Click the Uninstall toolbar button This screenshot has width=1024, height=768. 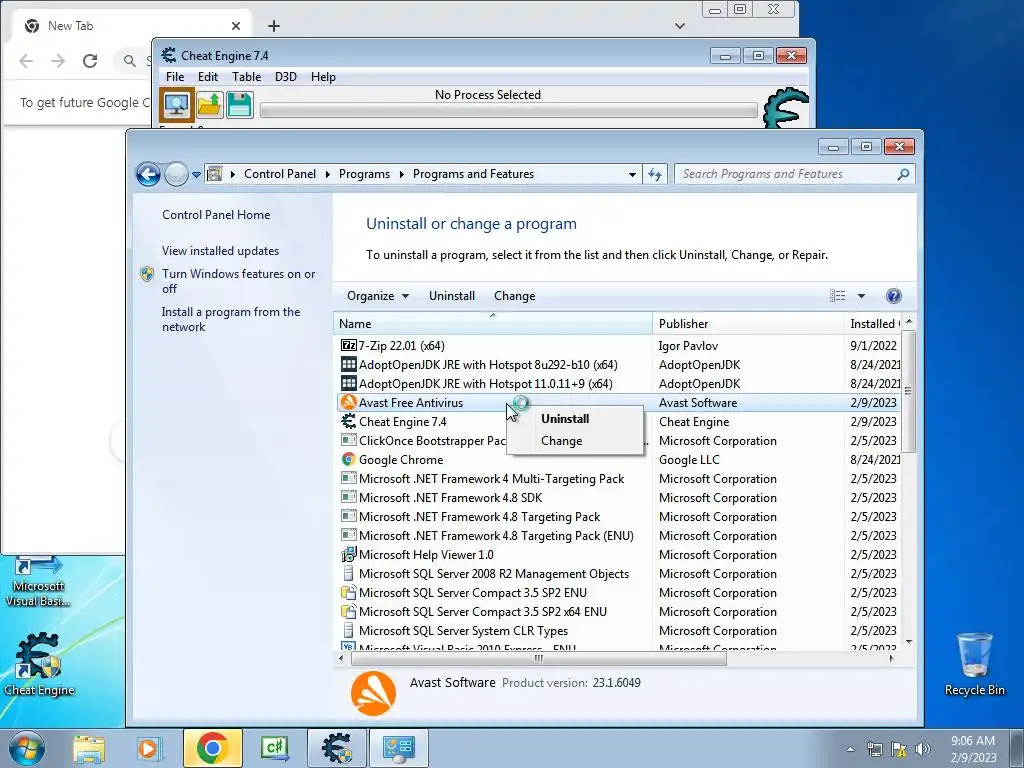(x=452, y=296)
